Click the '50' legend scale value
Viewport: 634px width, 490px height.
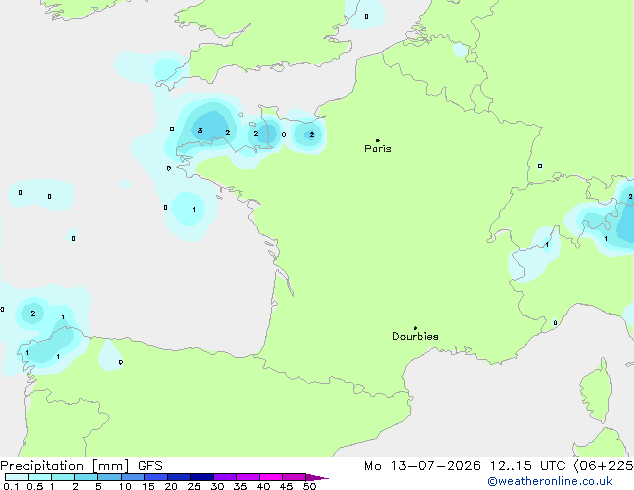click(309, 486)
